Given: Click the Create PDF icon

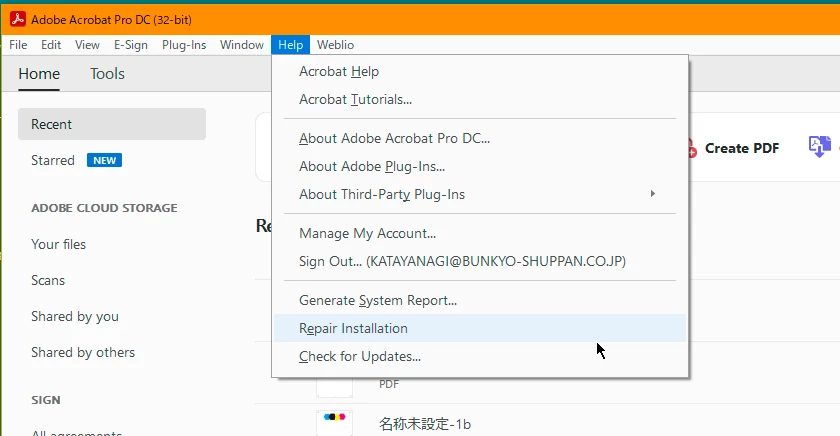Looking at the screenshot, I should (x=692, y=148).
